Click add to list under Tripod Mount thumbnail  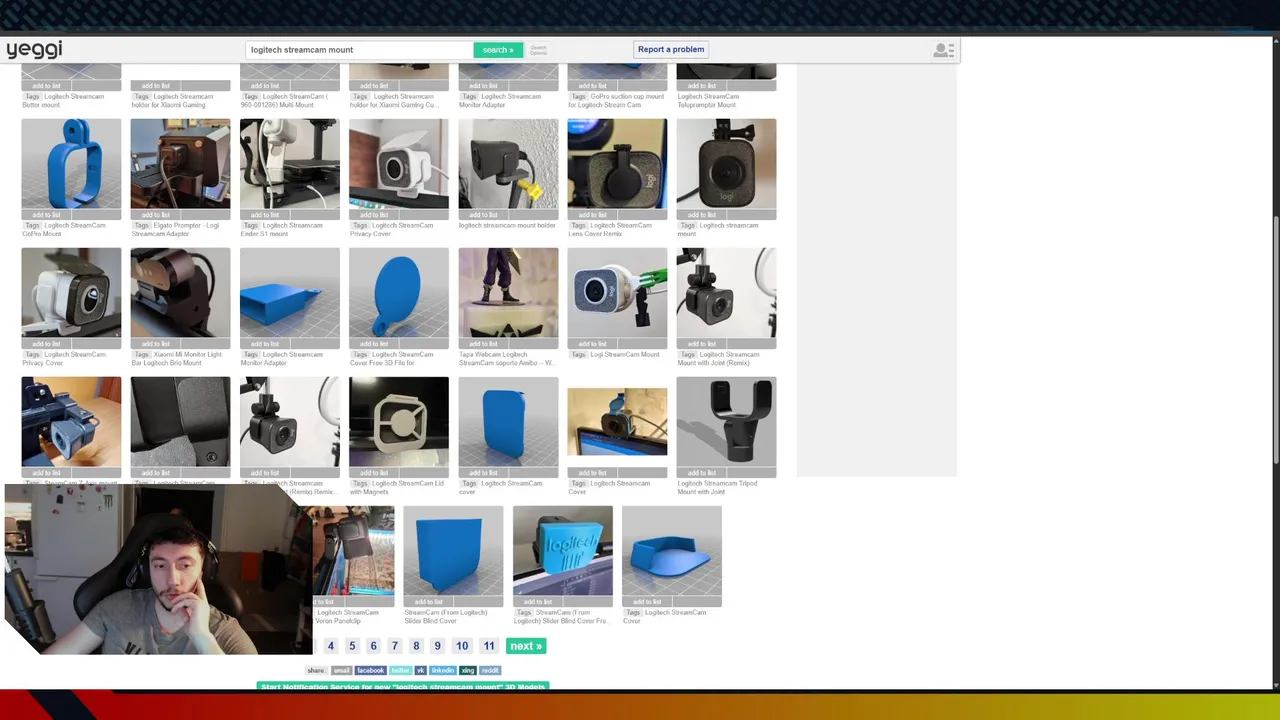tap(701, 473)
